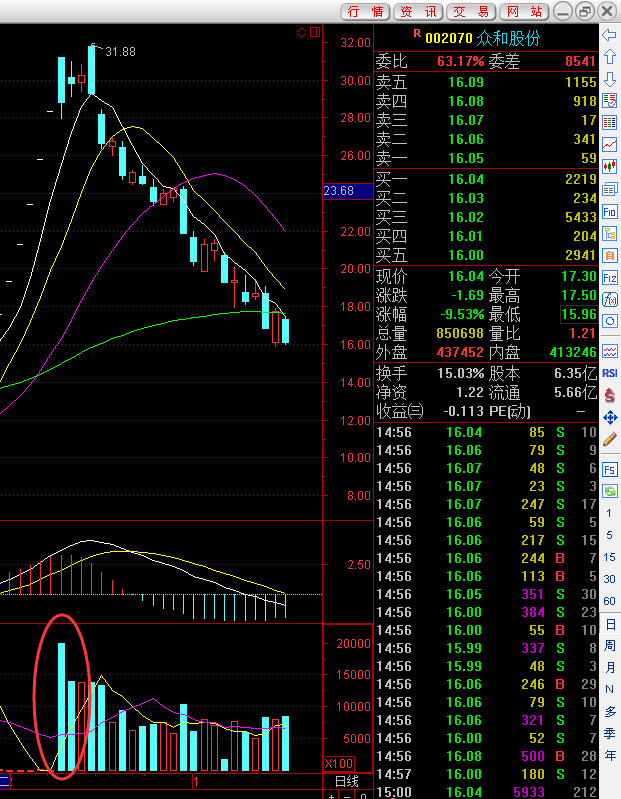The width and height of the screenshot is (621, 799).
Task: Click the 买三 volume 5433
Action: click(580, 217)
